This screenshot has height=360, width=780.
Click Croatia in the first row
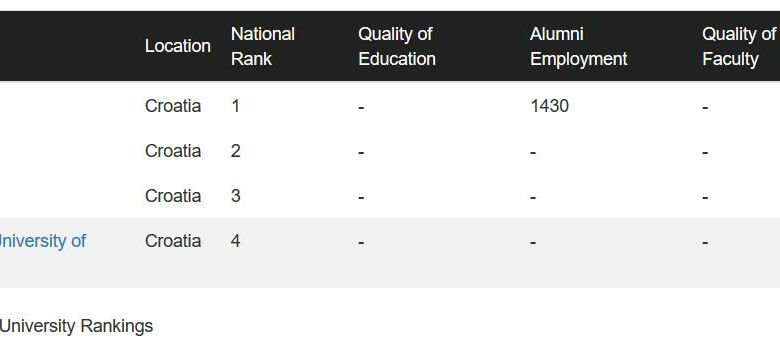173,106
